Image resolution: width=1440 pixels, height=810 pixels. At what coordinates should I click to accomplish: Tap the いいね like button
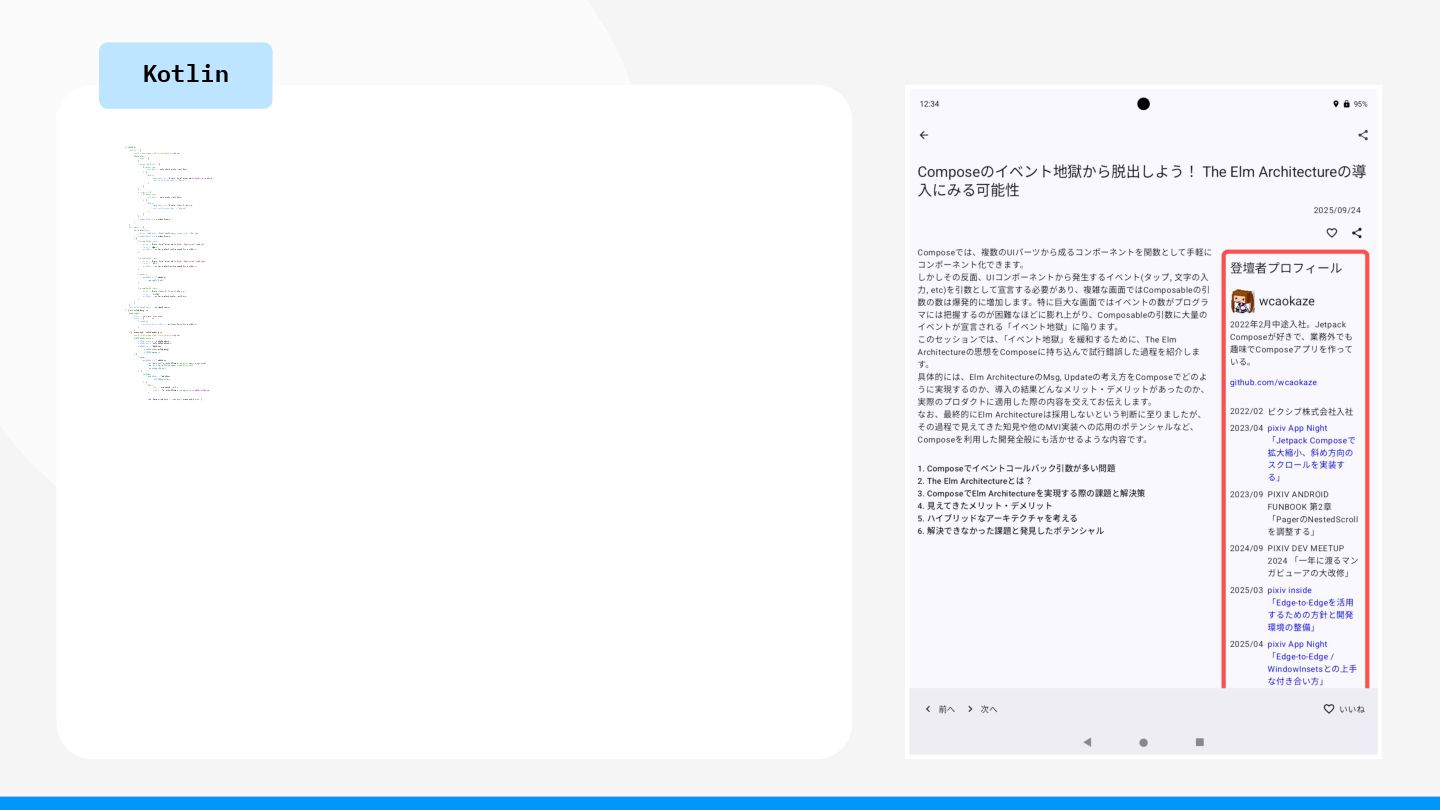1344,709
